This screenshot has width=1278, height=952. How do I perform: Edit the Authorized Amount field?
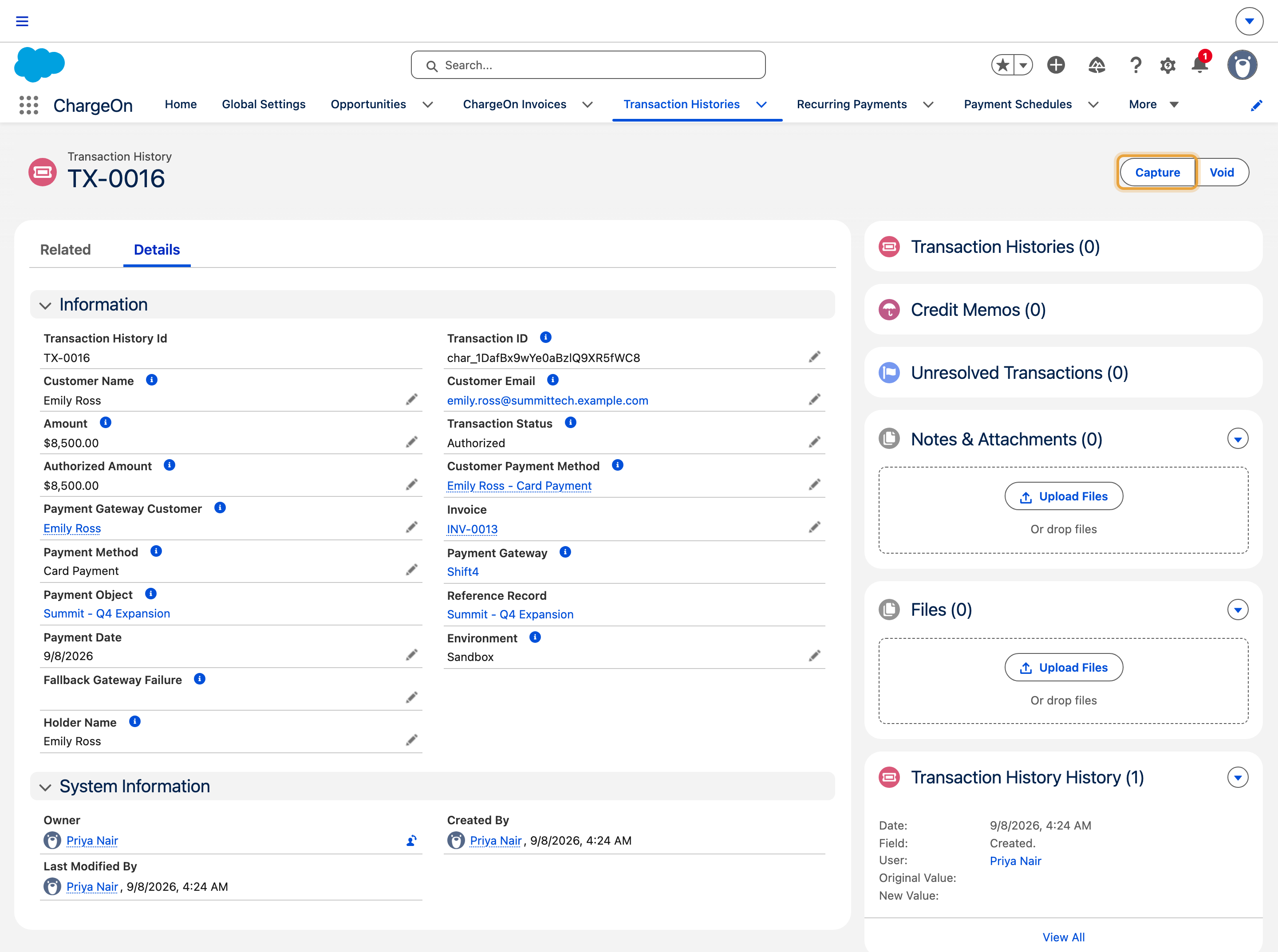412,485
